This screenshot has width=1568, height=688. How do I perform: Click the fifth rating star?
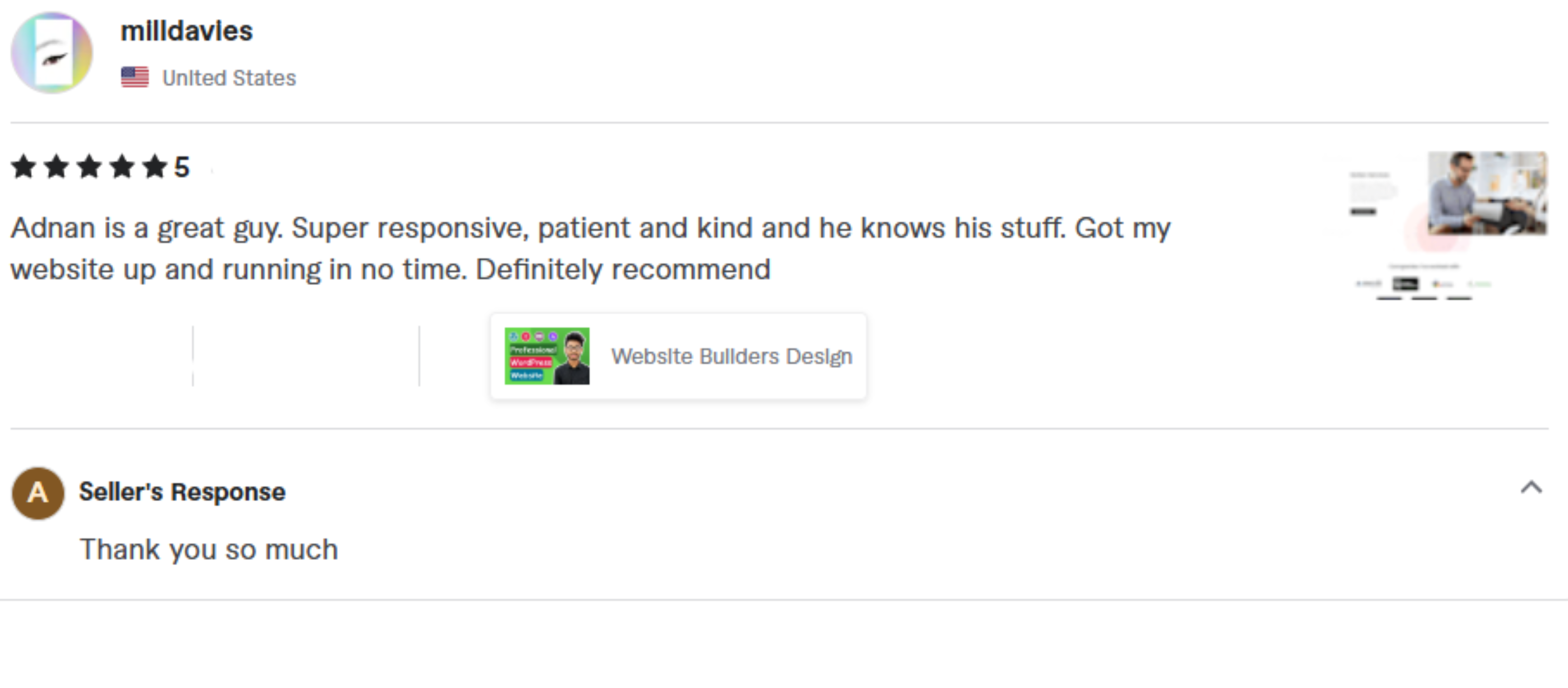click(155, 166)
